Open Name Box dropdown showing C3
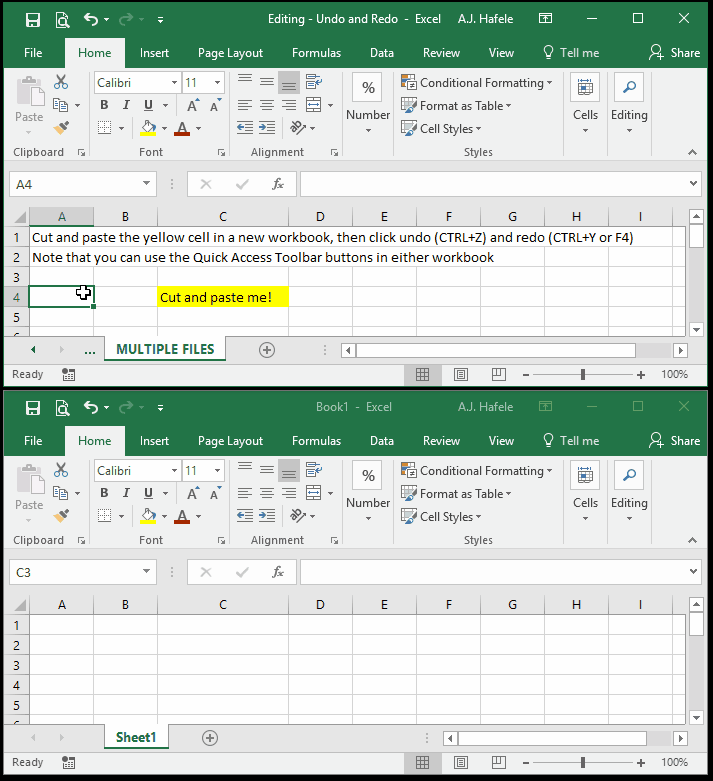Screen dimensions: 713x781 146,571
